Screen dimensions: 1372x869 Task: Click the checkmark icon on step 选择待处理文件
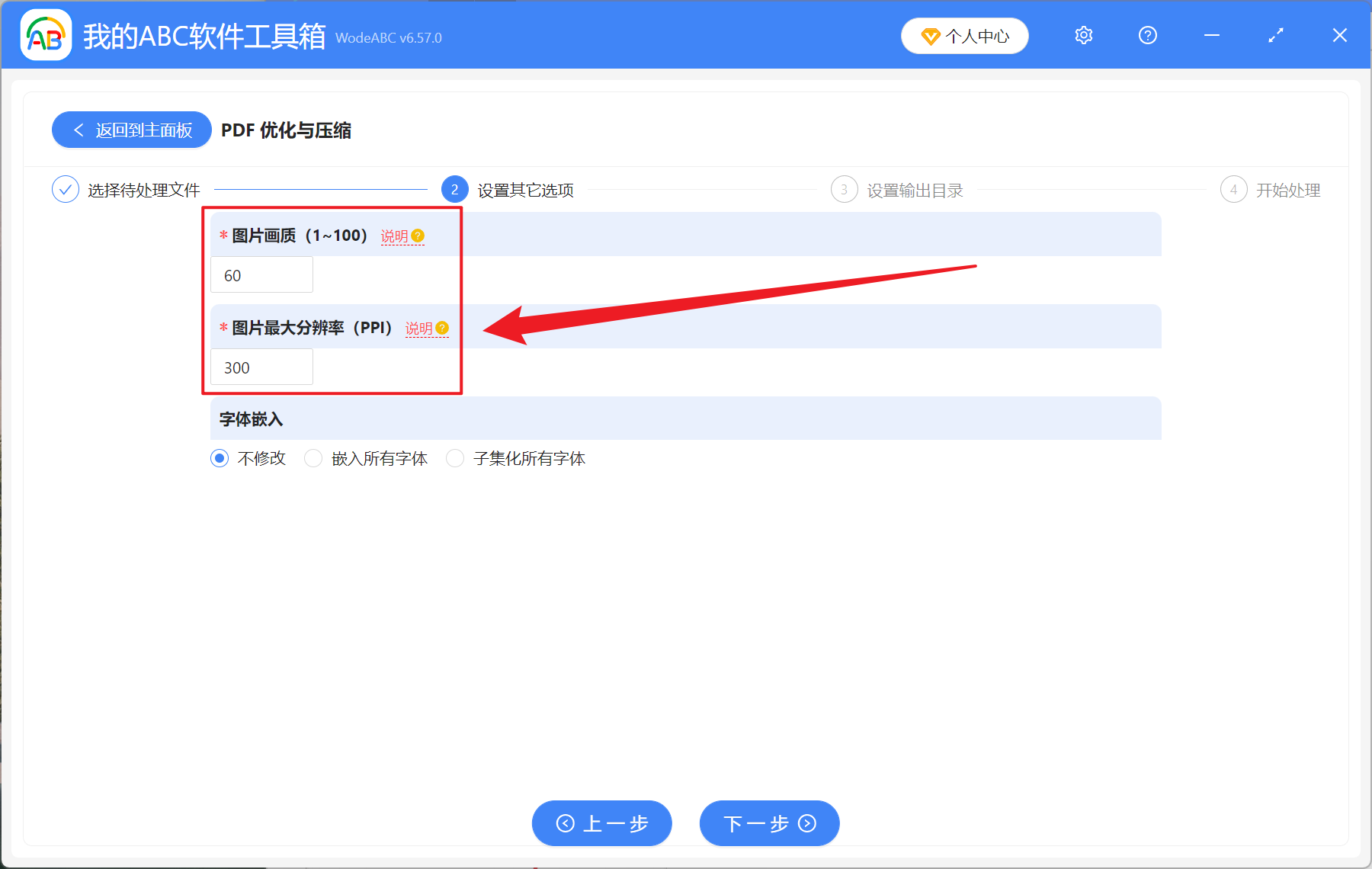[66, 189]
